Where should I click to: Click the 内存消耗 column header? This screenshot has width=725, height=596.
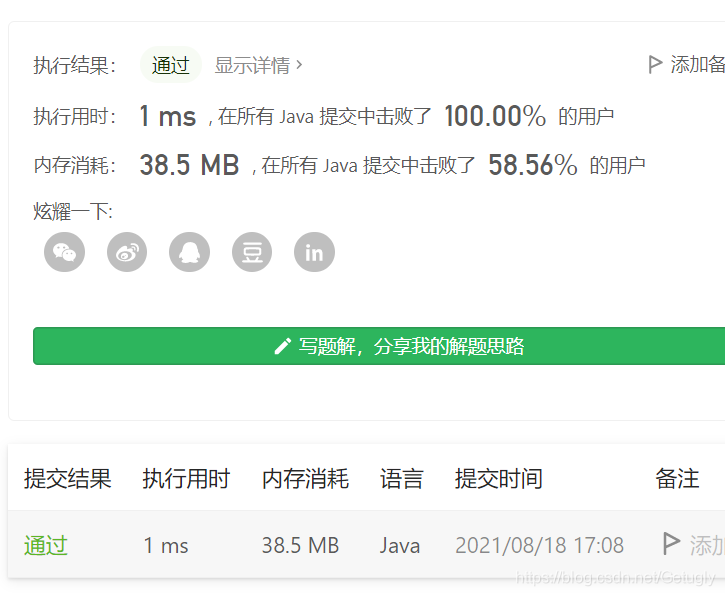point(305,478)
